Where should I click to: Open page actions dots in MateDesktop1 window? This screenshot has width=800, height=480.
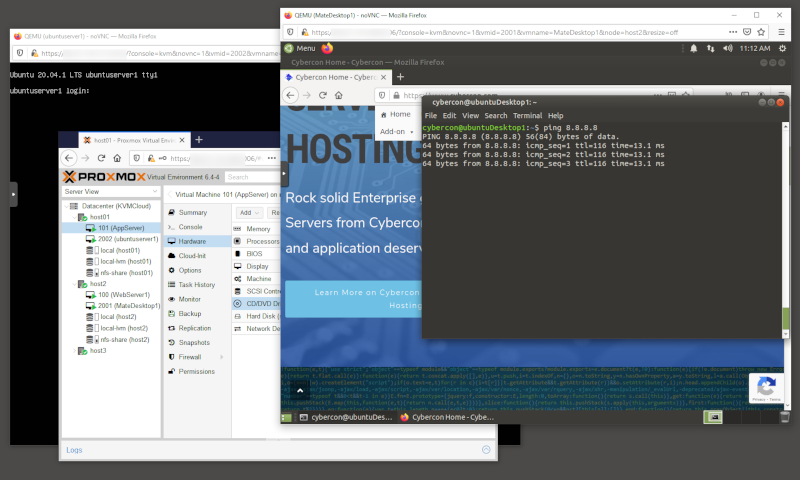pos(733,32)
